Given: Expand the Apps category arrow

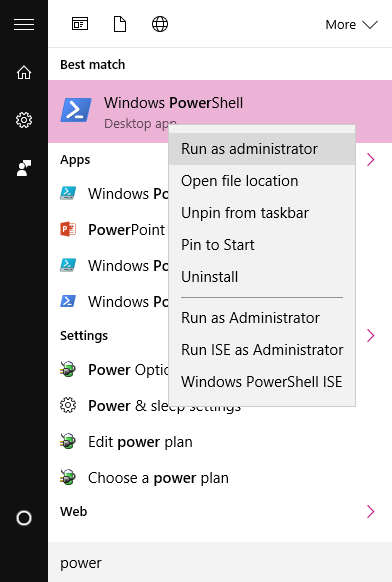Looking at the screenshot, I should [370, 160].
